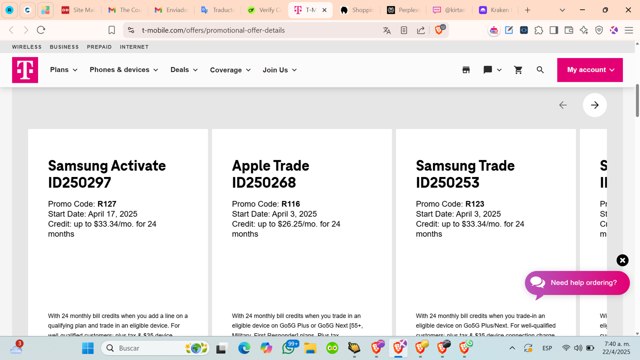Image resolution: width=640 pixels, height=360 pixels.
Task: Open File Explorer from the taskbar
Action: [310, 348]
